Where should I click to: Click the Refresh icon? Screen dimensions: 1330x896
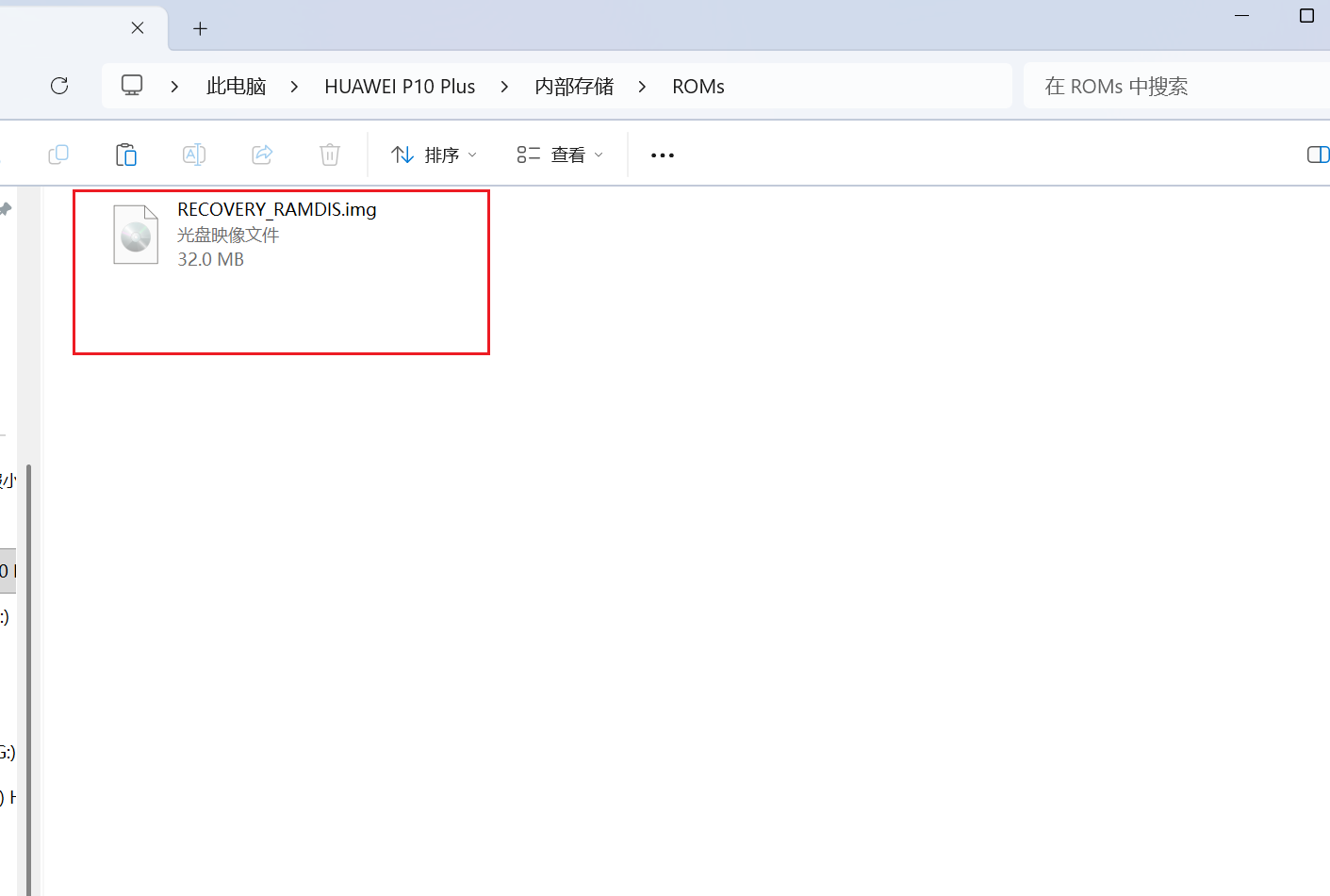[59, 86]
